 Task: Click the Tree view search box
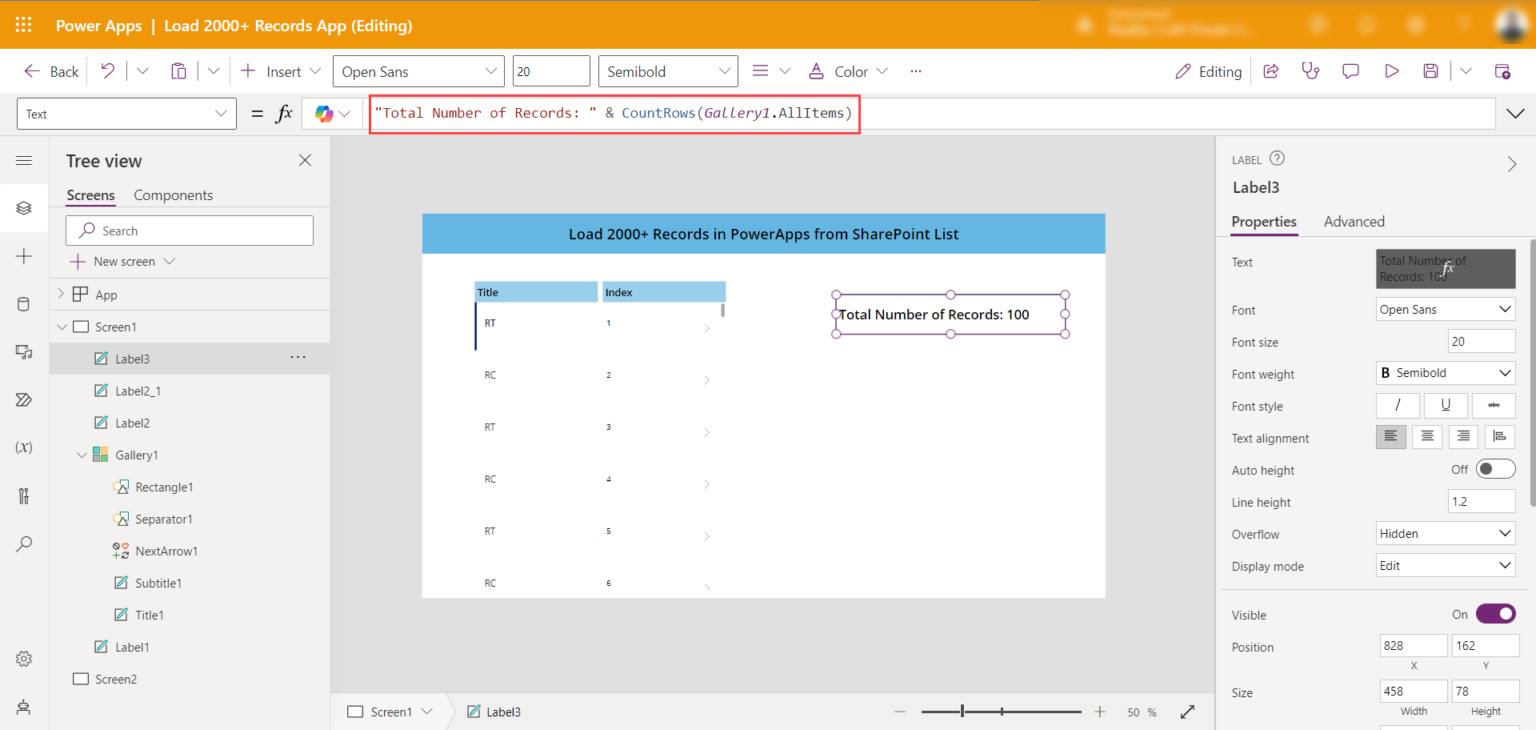tap(189, 230)
